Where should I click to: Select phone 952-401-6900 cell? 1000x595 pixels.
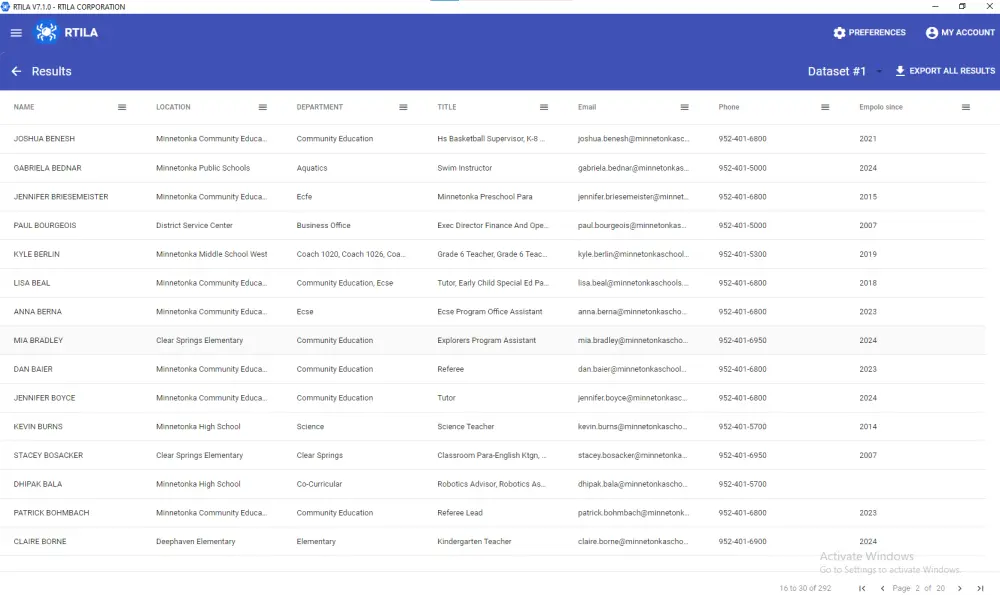tap(742, 541)
